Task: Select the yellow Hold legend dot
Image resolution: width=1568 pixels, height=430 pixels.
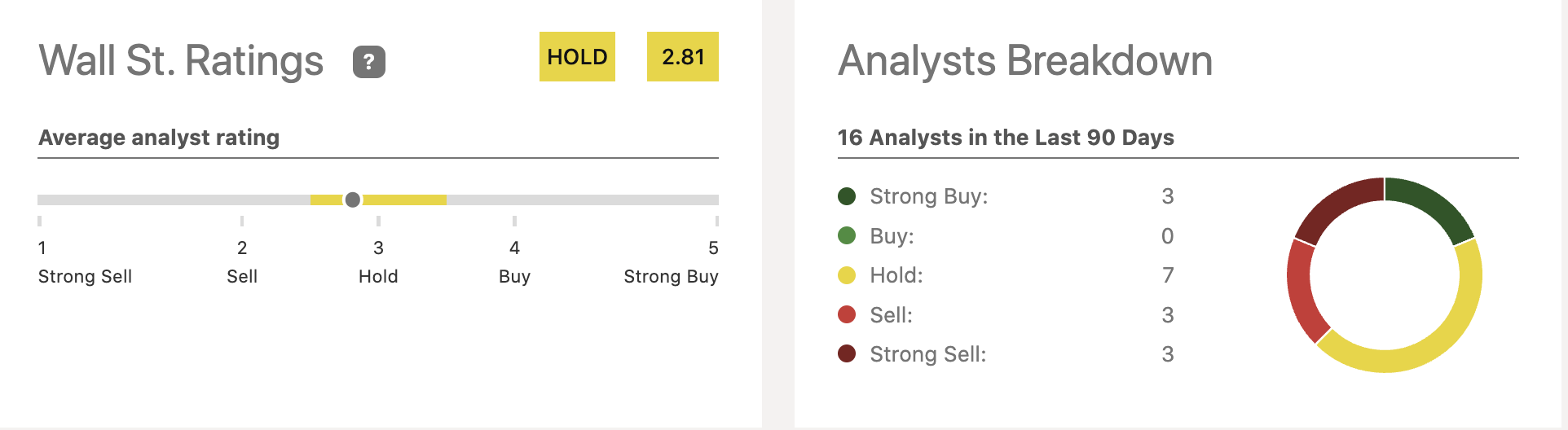Action: [847, 275]
